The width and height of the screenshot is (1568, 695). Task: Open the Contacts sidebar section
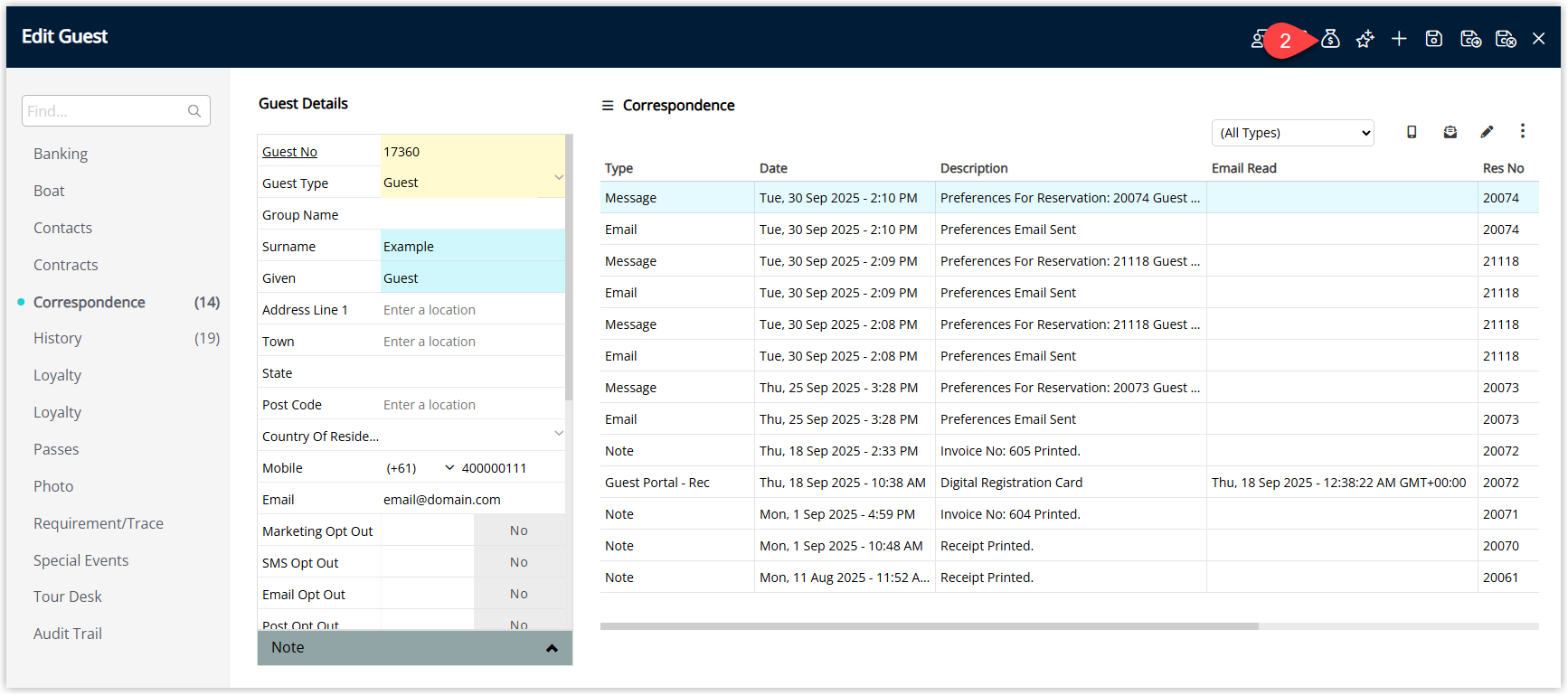point(62,228)
